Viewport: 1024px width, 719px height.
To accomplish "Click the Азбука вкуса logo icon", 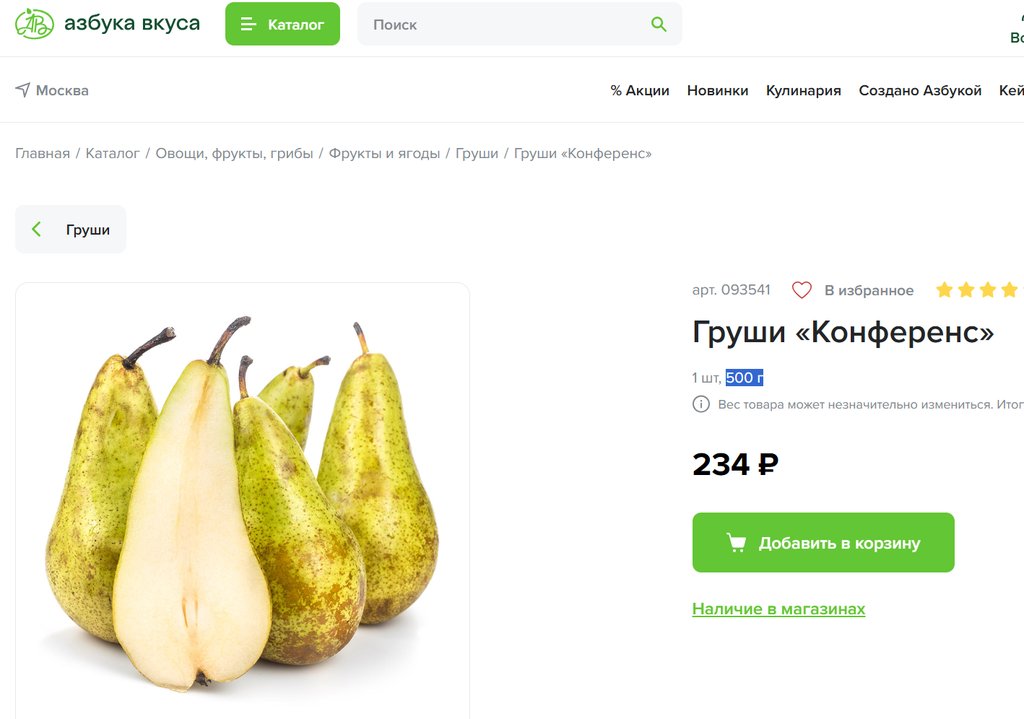I will click(34, 24).
